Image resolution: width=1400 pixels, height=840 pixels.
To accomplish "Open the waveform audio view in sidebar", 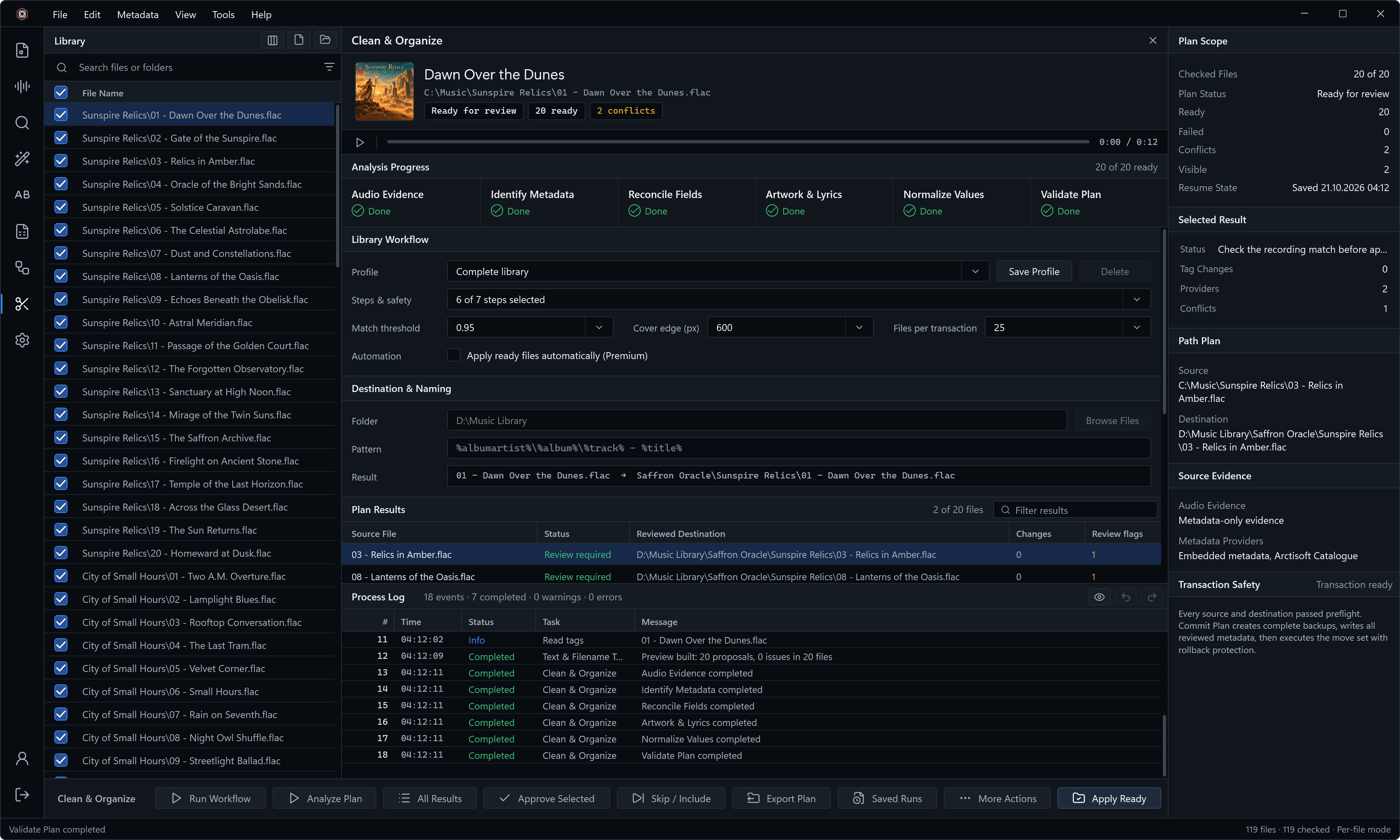I will [x=22, y=86].
